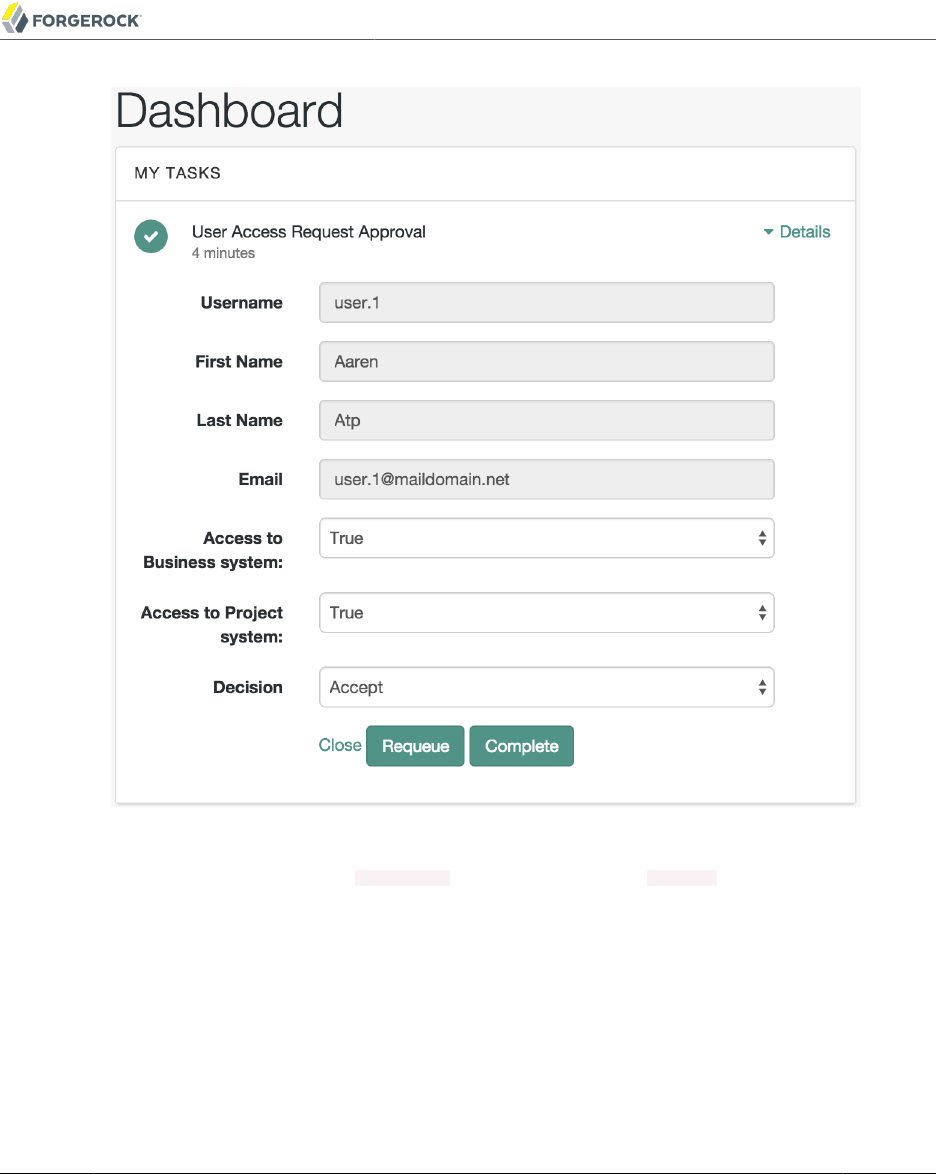Click the 4 minutes timestamp
Screen dimensions: 936x1174
pyautogui.click(x=223, y=253)
